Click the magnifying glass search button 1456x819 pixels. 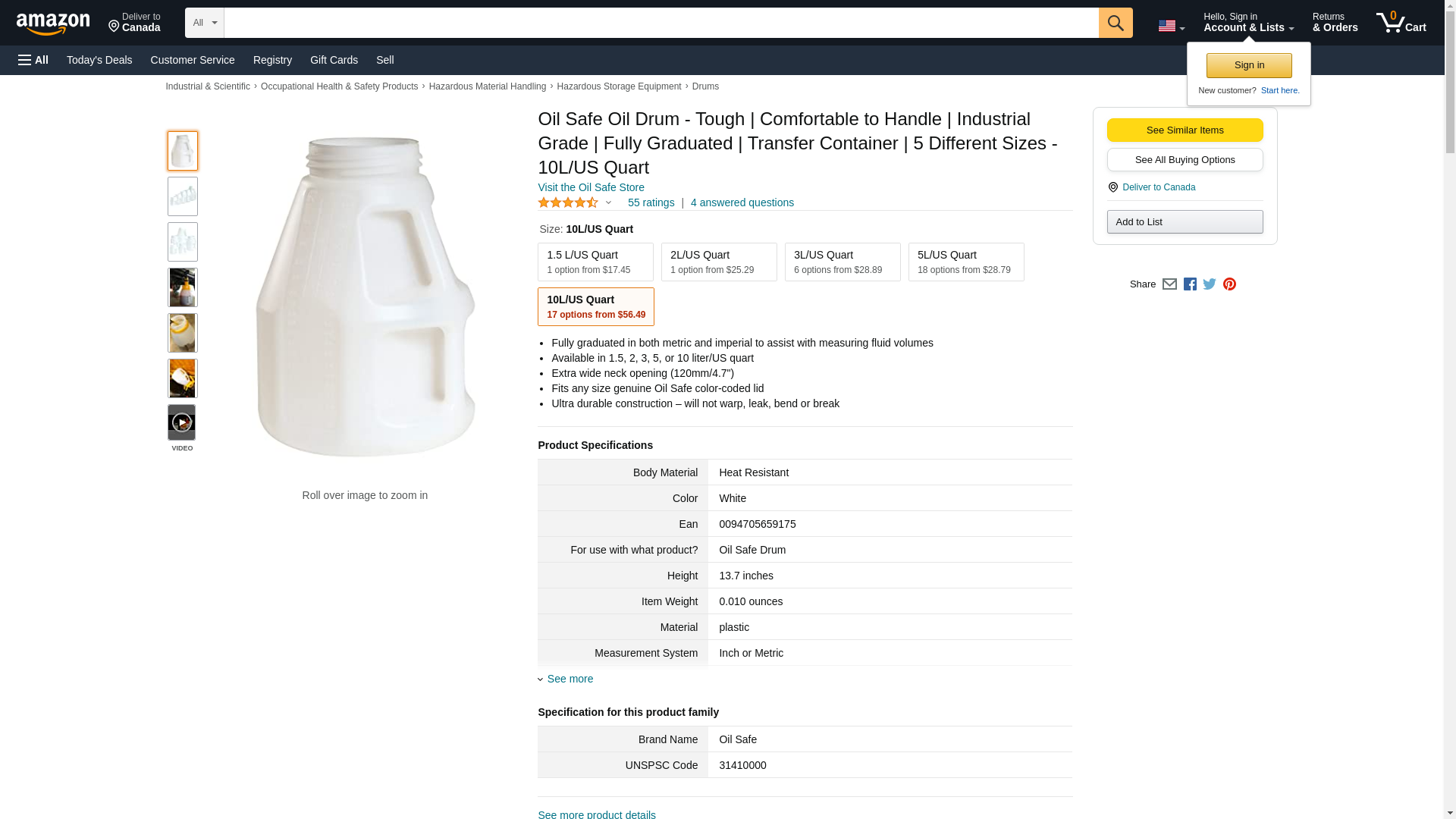1115,23
